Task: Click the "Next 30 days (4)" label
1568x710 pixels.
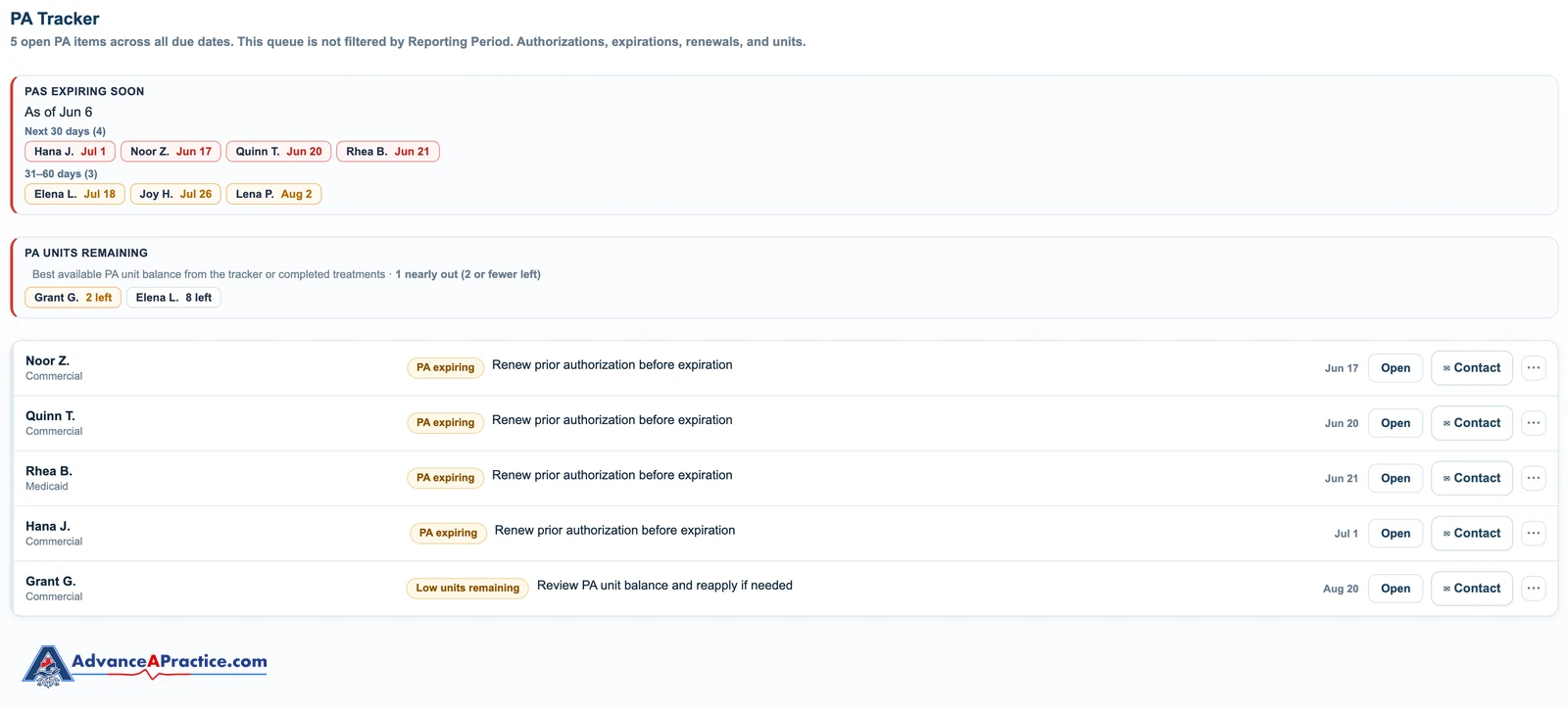Action: (x=65, y=131)
